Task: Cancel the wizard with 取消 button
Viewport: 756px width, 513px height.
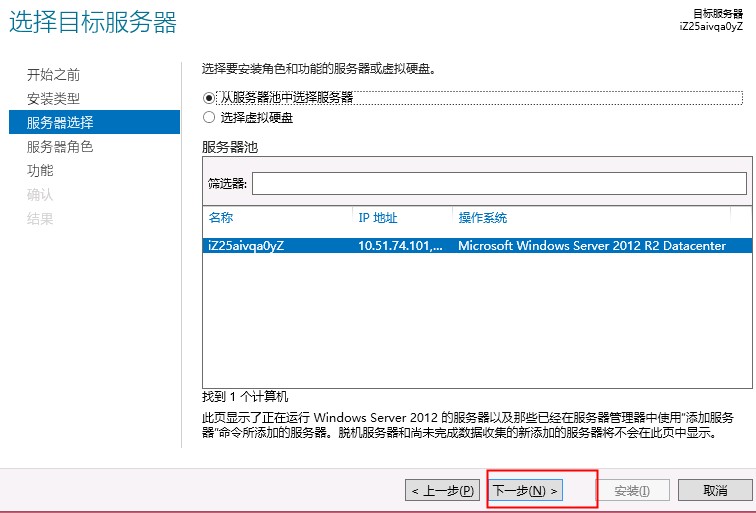Action: 715,490
